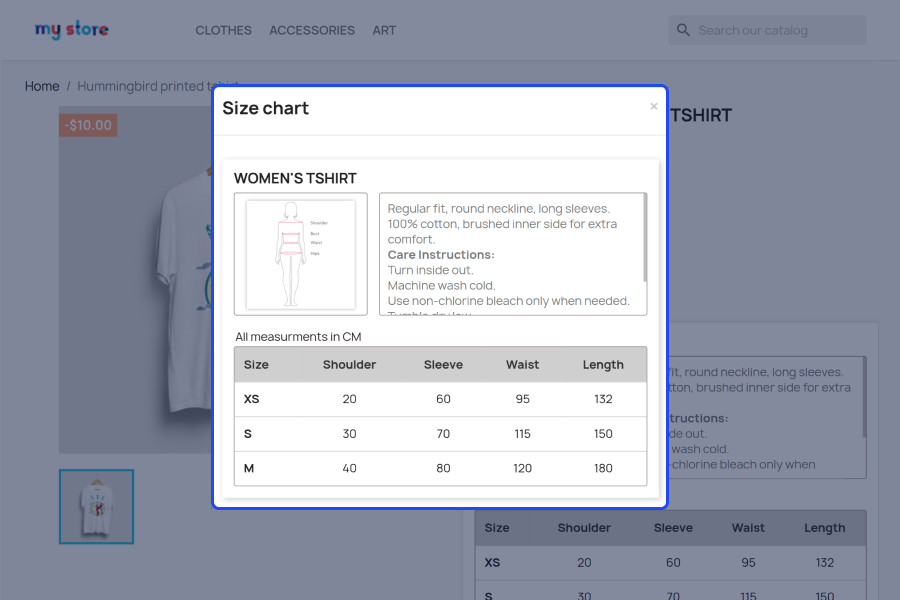Go to Home breadcrumb link

42,86
